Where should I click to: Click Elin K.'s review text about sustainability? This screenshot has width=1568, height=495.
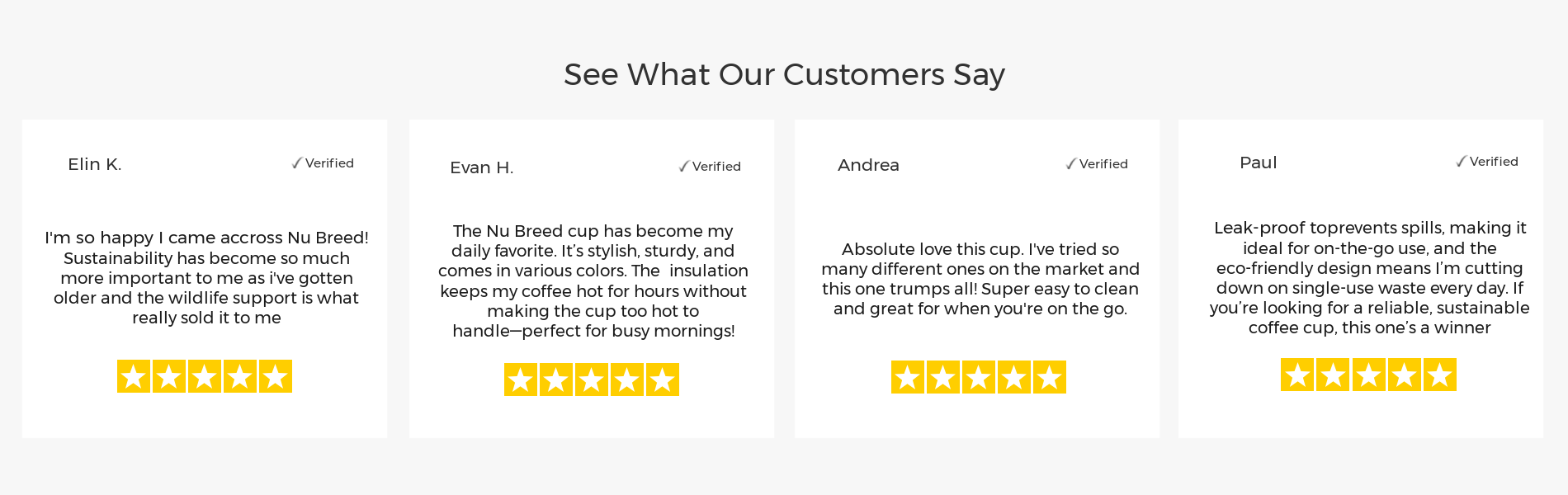tap(206, 278)
